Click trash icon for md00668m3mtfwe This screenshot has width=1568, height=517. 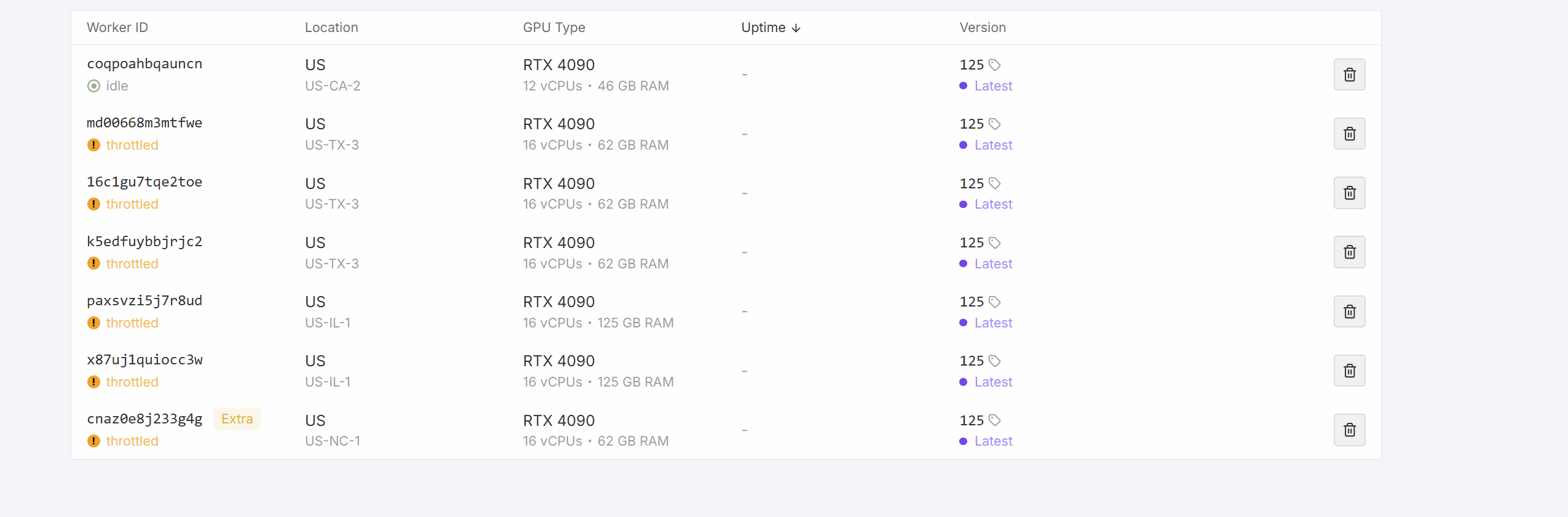[x=1349, y=134]
